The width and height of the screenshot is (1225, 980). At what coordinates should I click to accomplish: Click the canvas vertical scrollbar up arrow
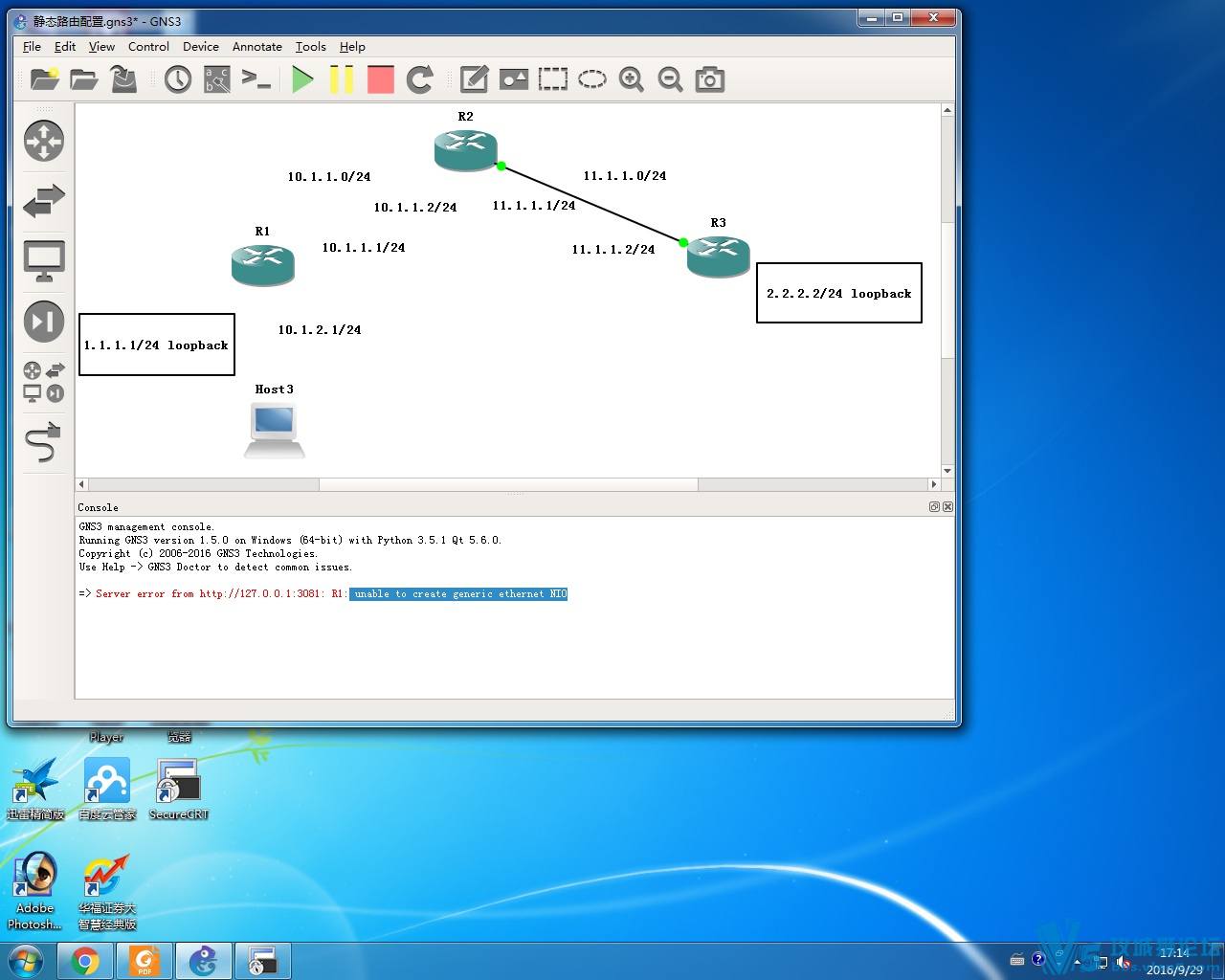pos(947,110)
